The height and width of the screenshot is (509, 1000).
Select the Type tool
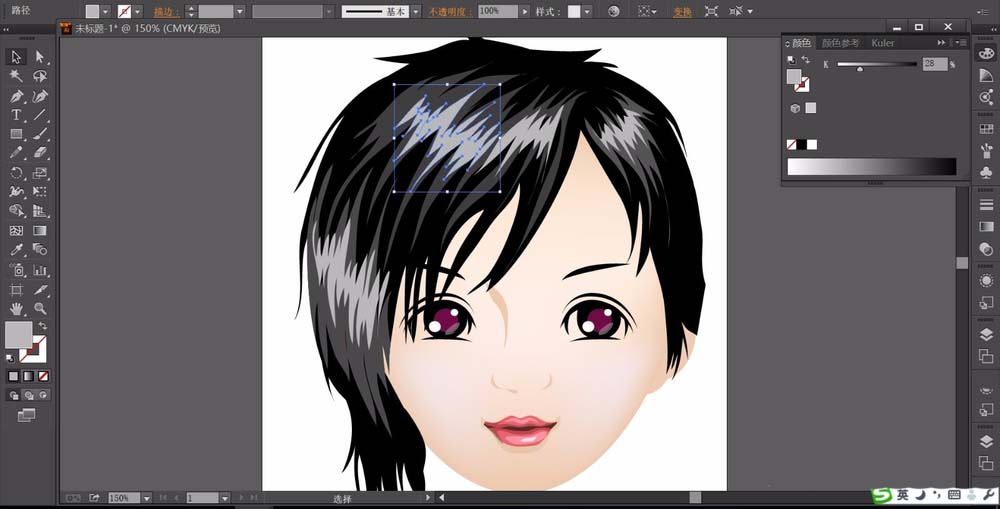click(x=17, y=115)
